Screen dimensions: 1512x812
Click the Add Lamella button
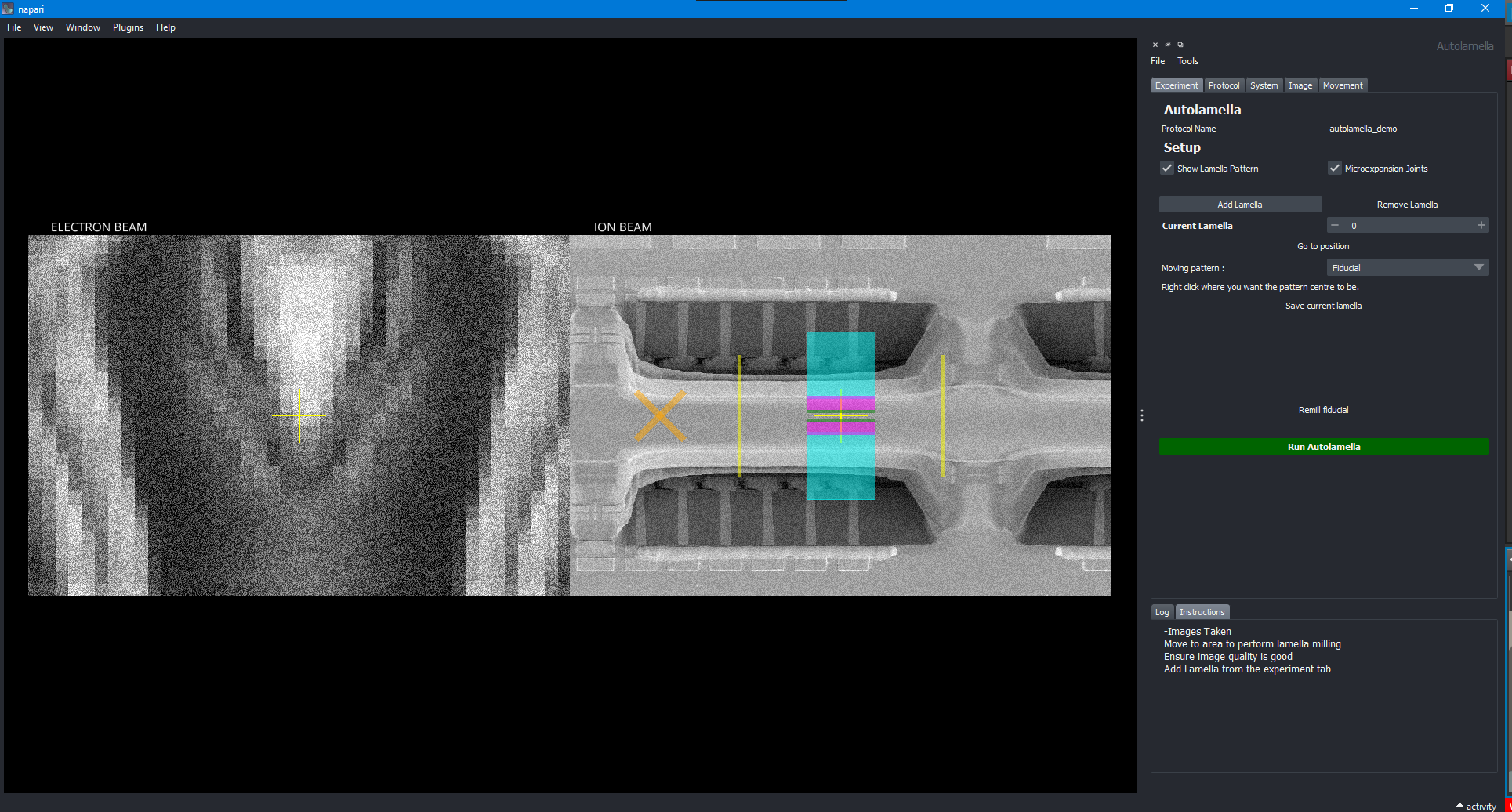click(1240, 204)
